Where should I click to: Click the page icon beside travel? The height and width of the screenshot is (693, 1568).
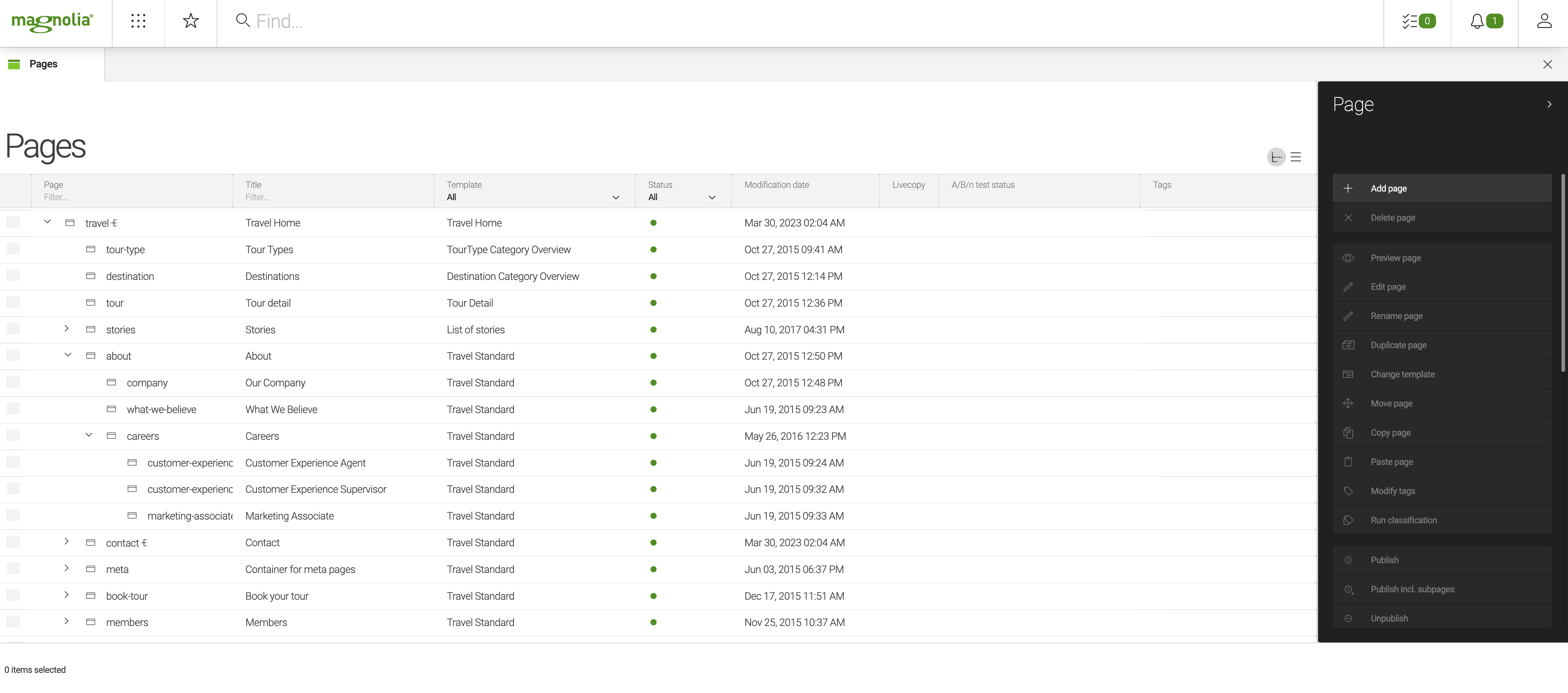point(70,223)
